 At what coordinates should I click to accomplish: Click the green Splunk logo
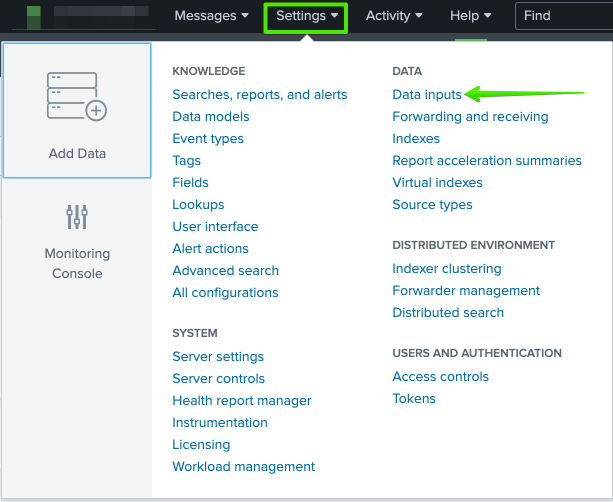(x=34, y=16)
